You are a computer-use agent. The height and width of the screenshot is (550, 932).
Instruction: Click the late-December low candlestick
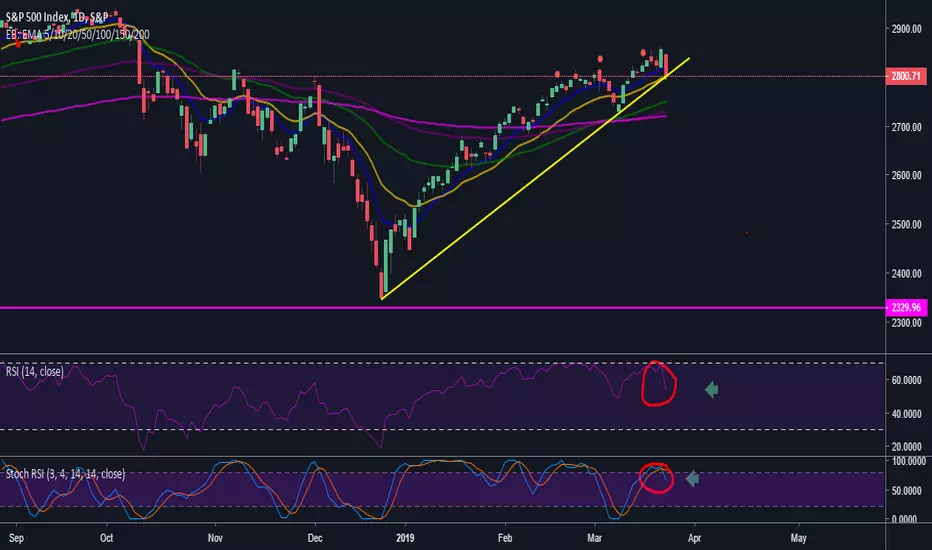[382, 284]
